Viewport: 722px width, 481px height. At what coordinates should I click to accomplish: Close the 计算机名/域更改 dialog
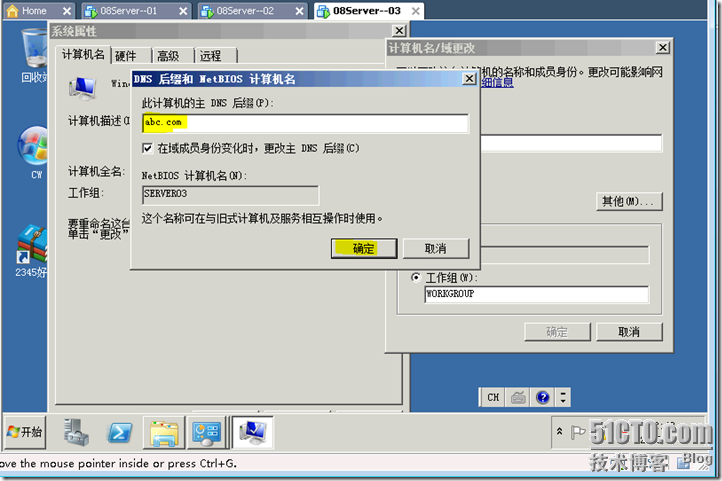[662, 47]
